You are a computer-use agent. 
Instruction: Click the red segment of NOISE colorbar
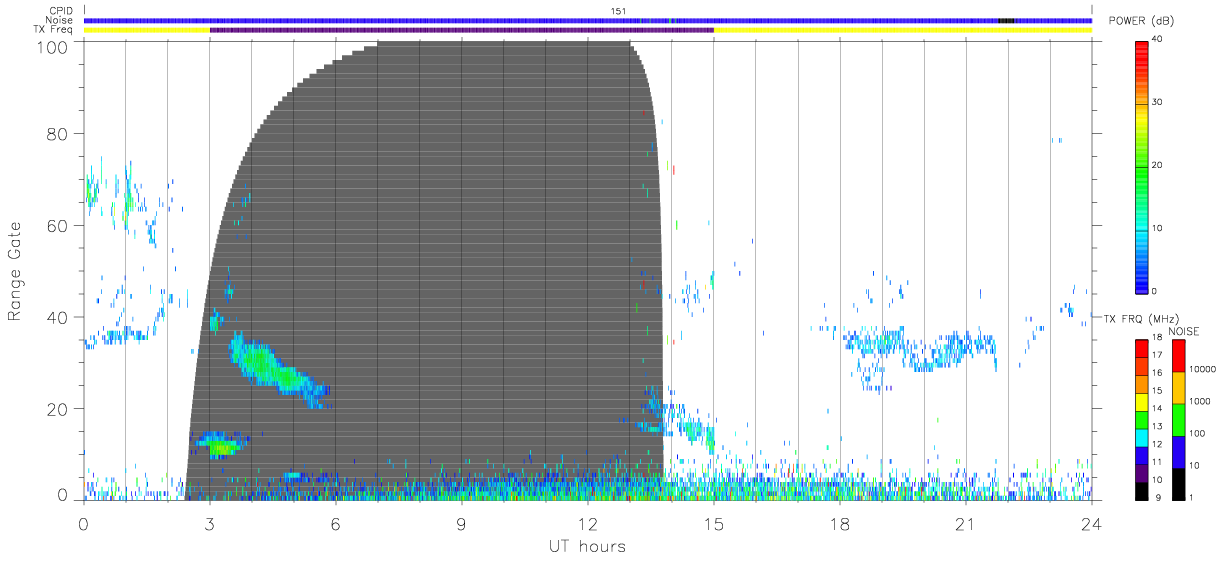pyautogui.click(x=1178, y=356)
